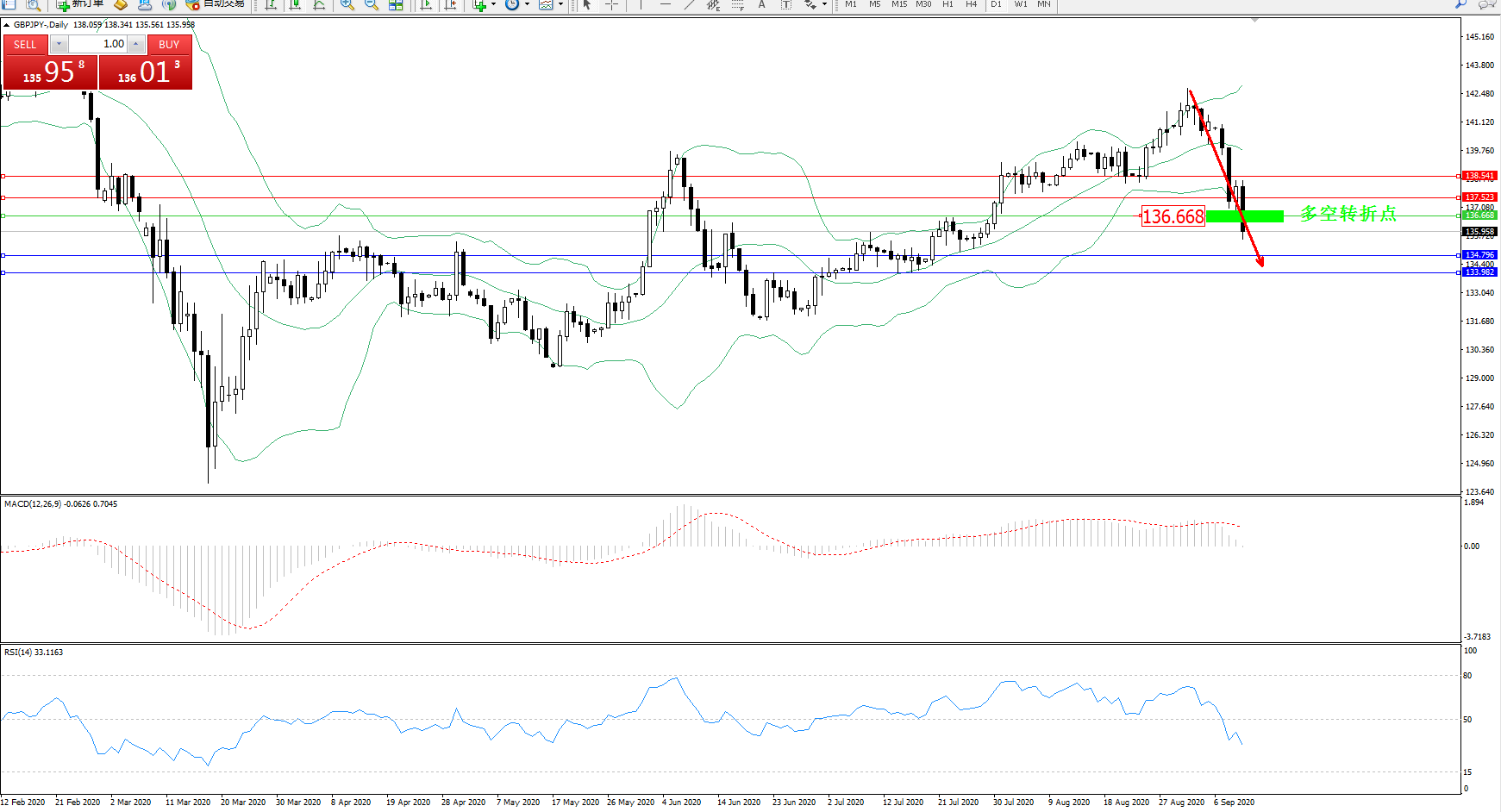Screen dimensions: 1501x812
Task: Open the search magnifier in top right
Action: coord(1460,4)
